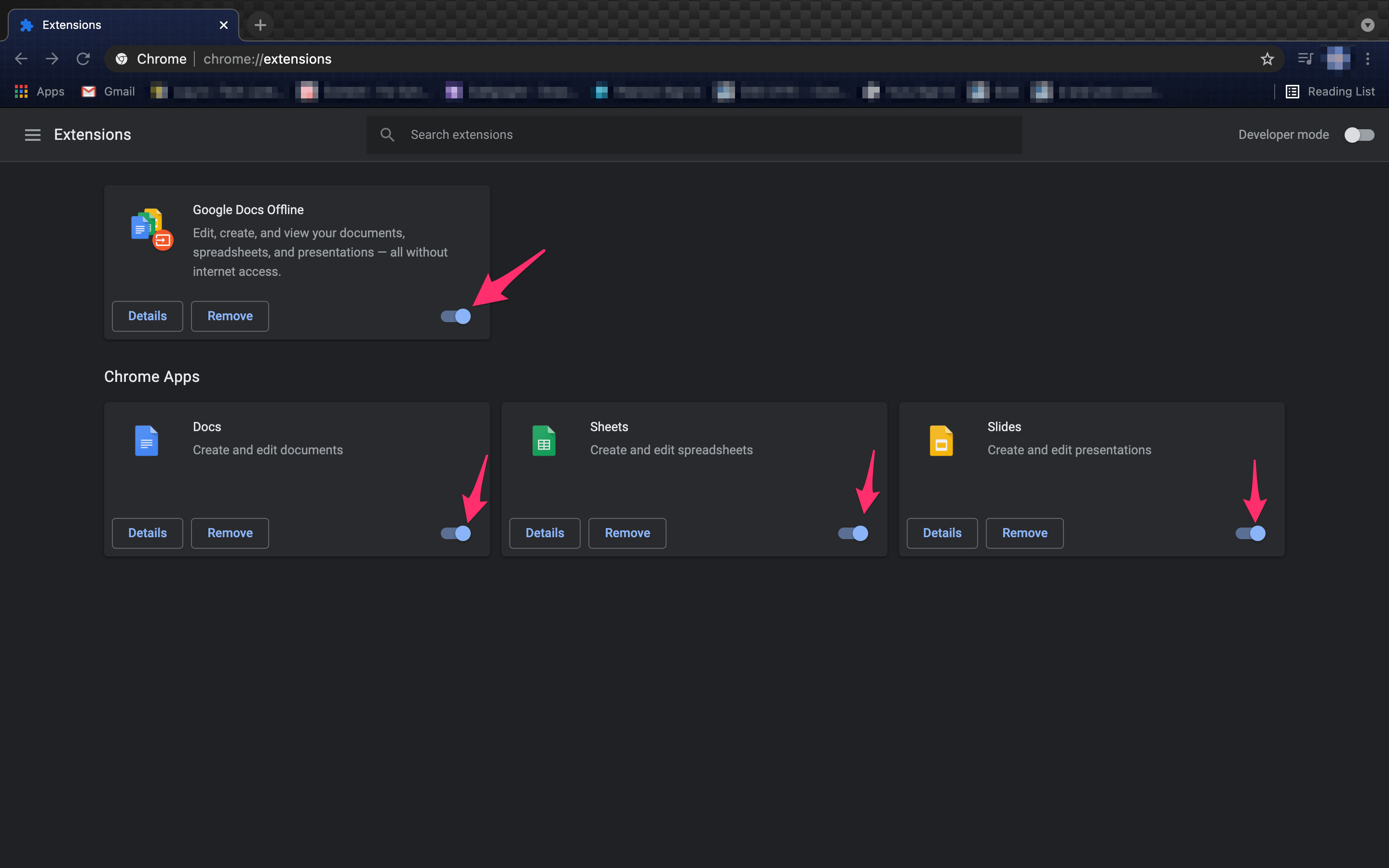Viewport: 1389px width, 868px height.
Task: Enable the Developer mode toggle
Action: 1359,135
